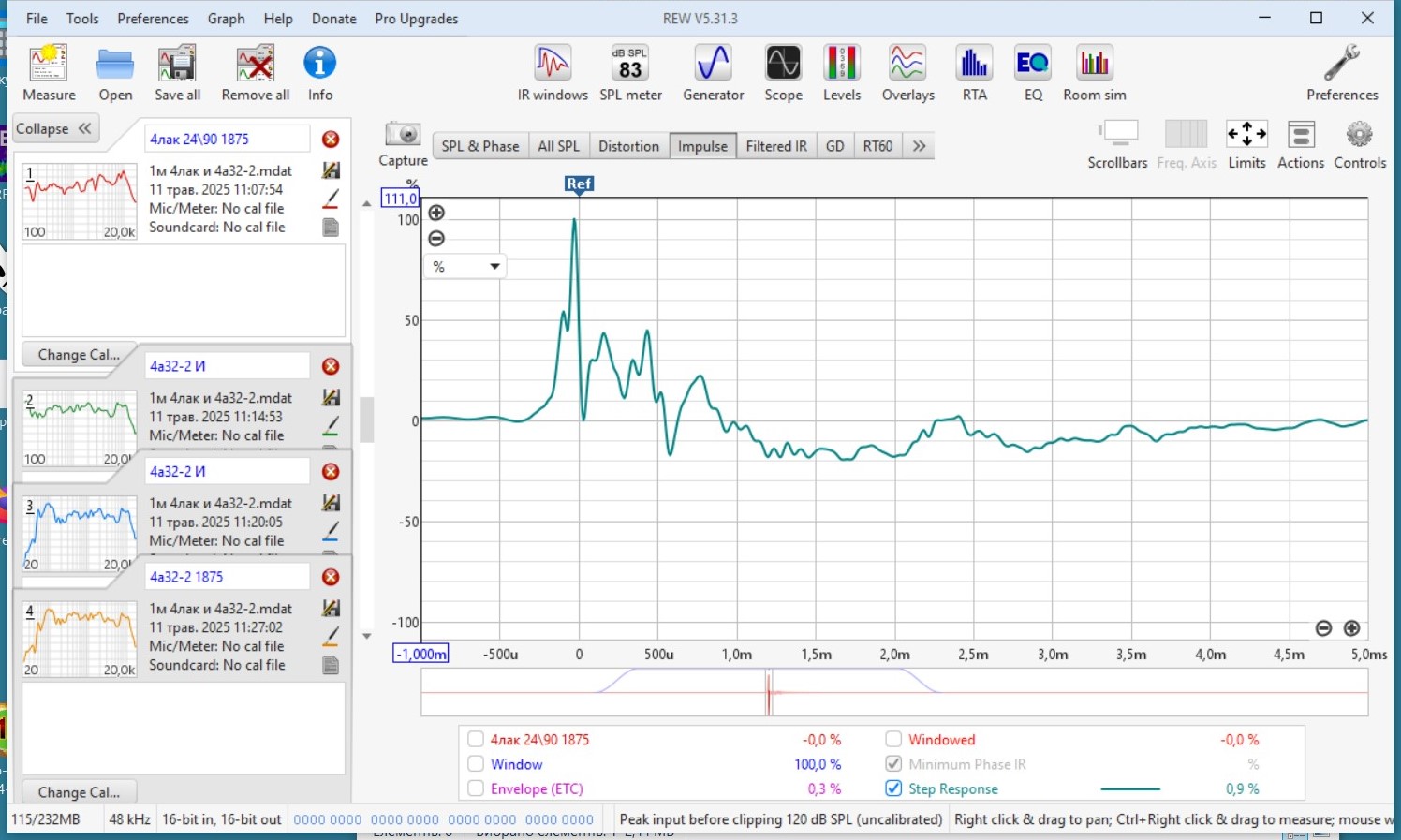Switch to the SPL & Phase tab

coord(480,146)
